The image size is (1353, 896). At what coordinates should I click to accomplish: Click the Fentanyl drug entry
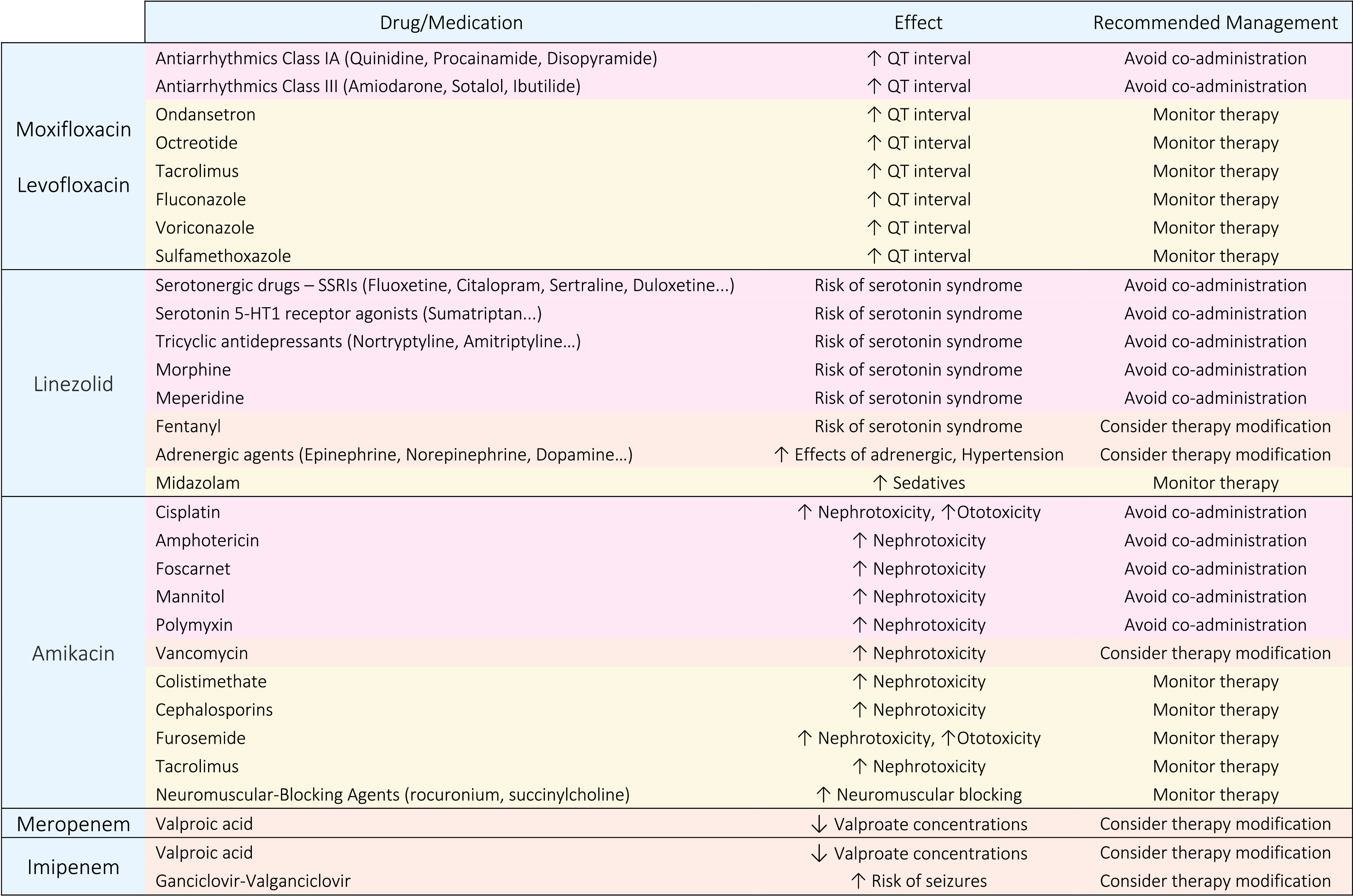click(x=188, y=426)
